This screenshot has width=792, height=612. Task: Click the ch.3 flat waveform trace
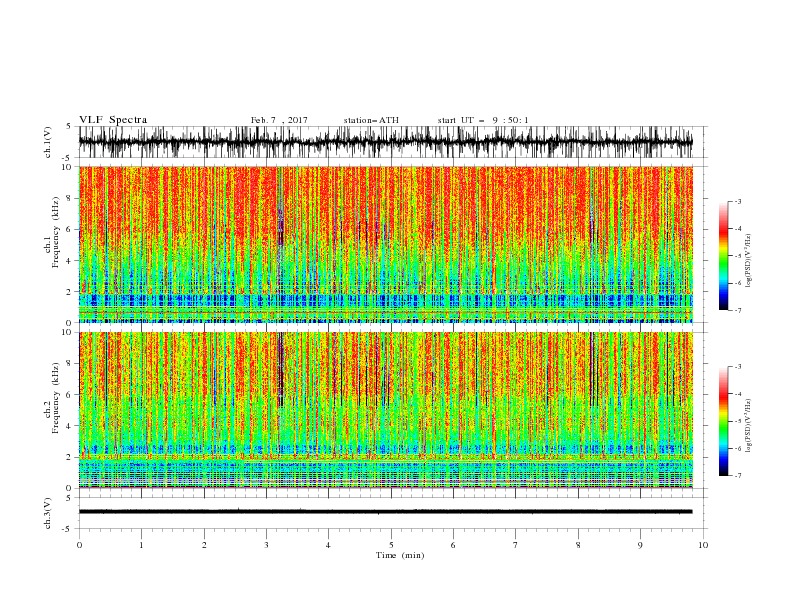[385, 512]
